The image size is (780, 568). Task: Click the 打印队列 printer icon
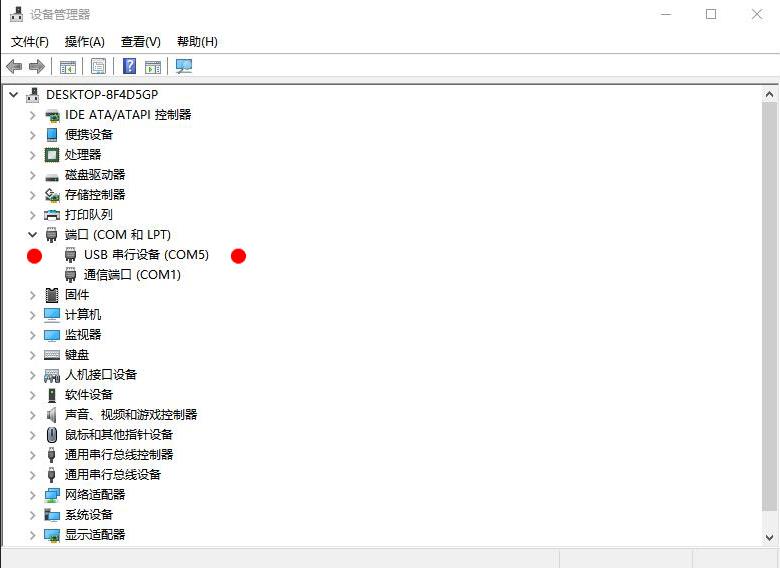click(52, 215)
